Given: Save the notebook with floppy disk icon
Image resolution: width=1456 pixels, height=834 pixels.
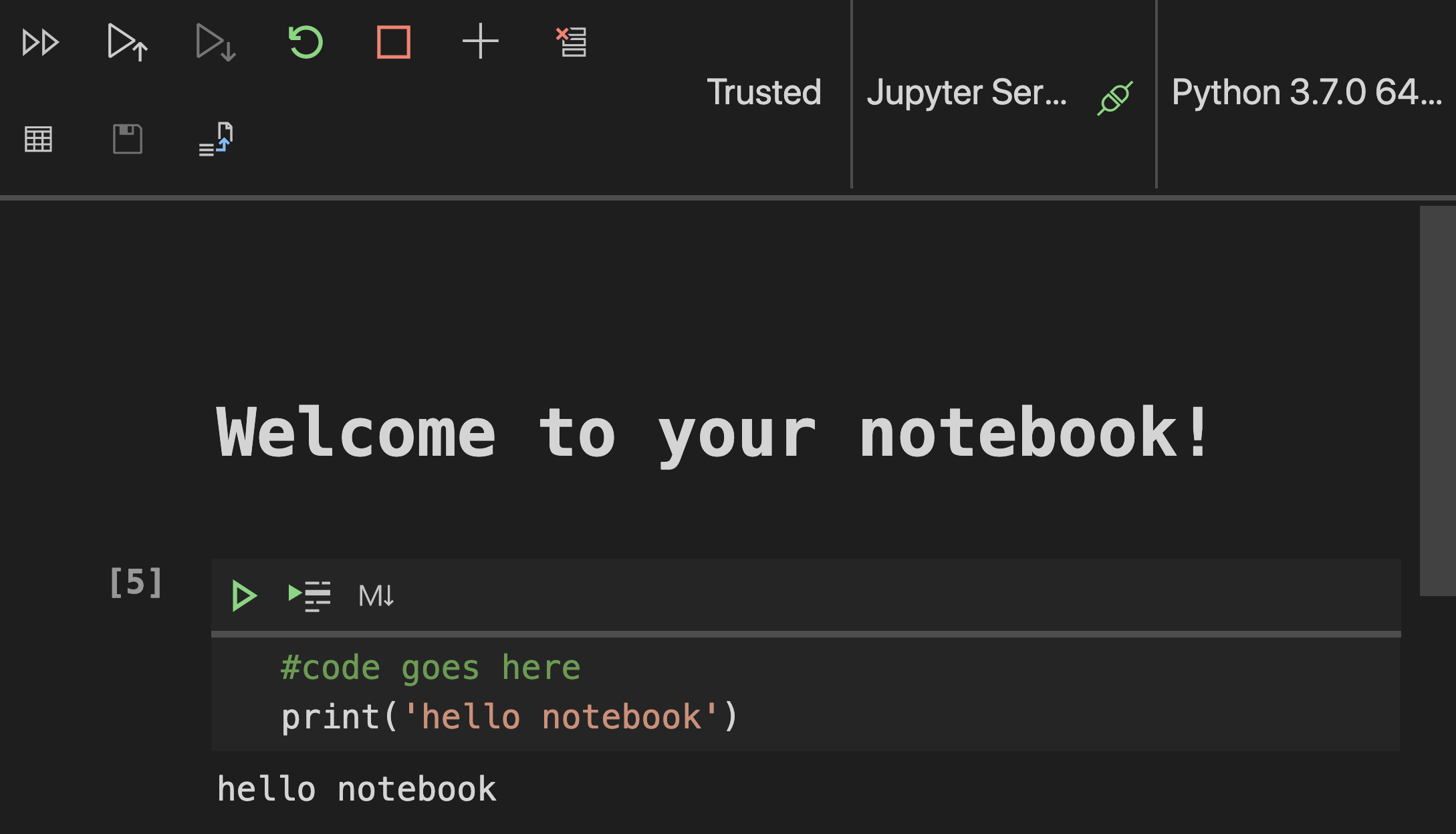Looking at the screenshot, I should tap(127, 139).
